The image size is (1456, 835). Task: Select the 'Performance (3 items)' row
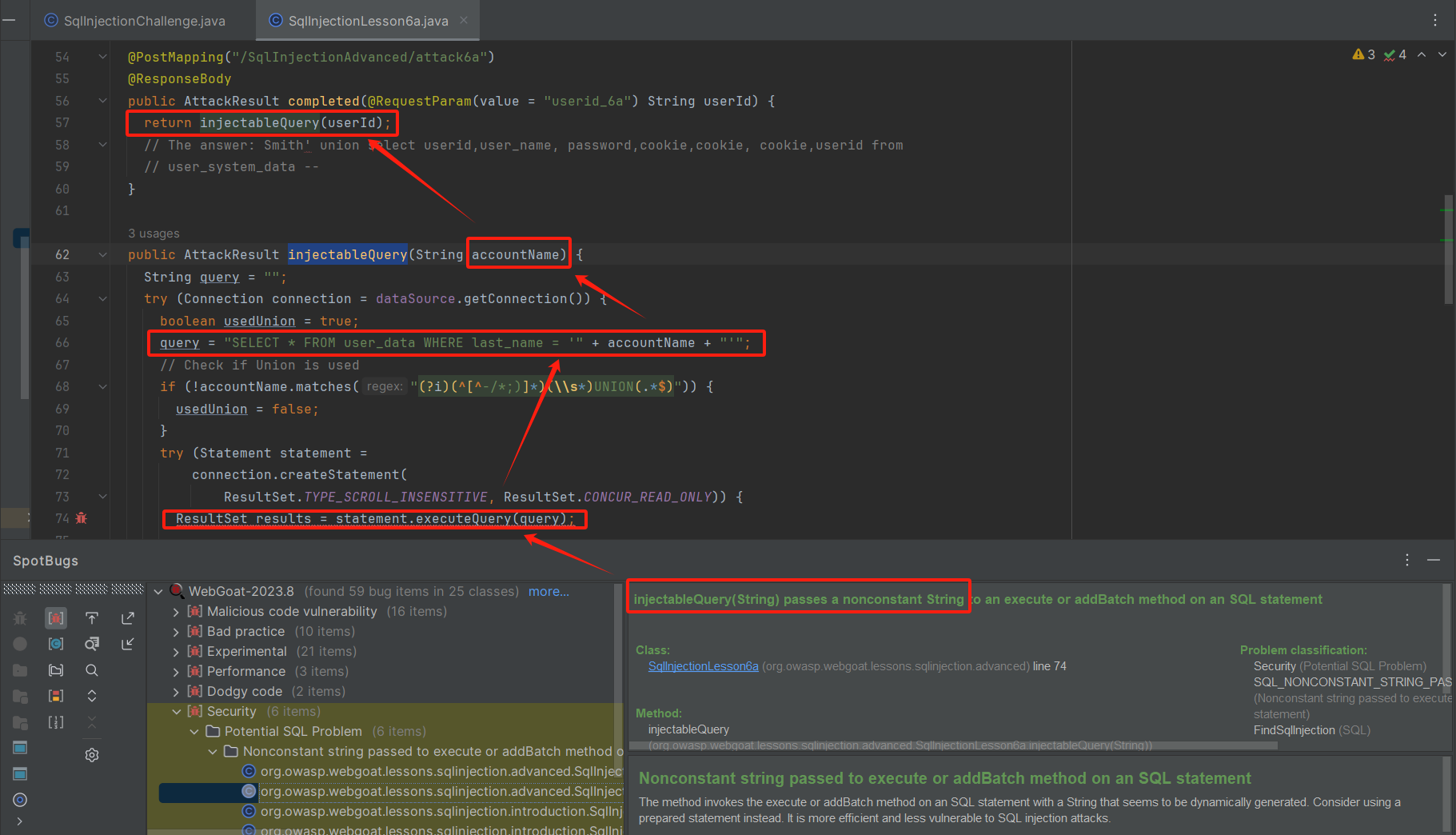click(x=268, y=671)
